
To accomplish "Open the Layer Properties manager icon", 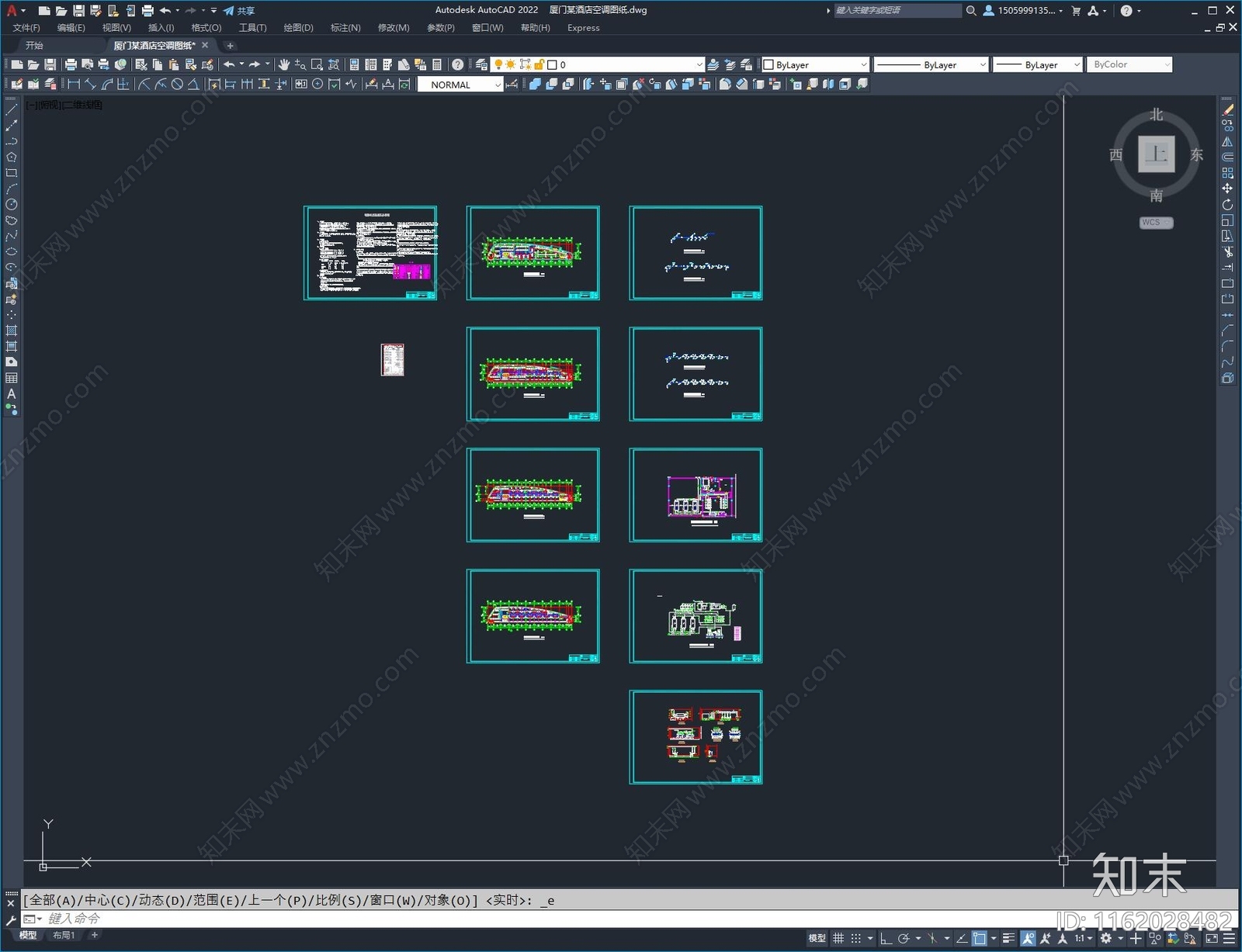I will [x=481, y=64].
